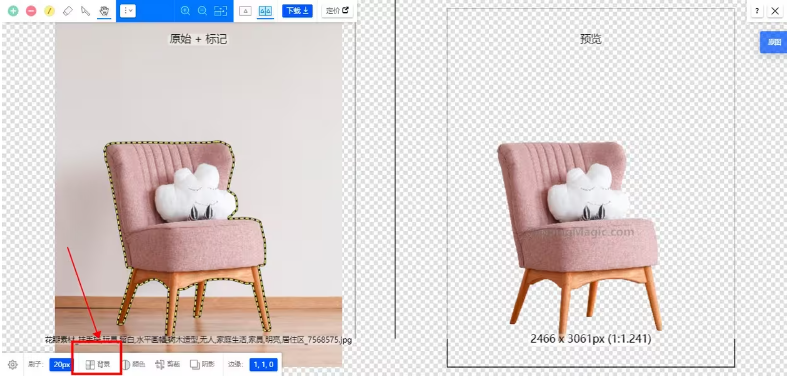787x379 pixels.
Task: Toggle split side-by-side view mode
Action: point(266,11)
